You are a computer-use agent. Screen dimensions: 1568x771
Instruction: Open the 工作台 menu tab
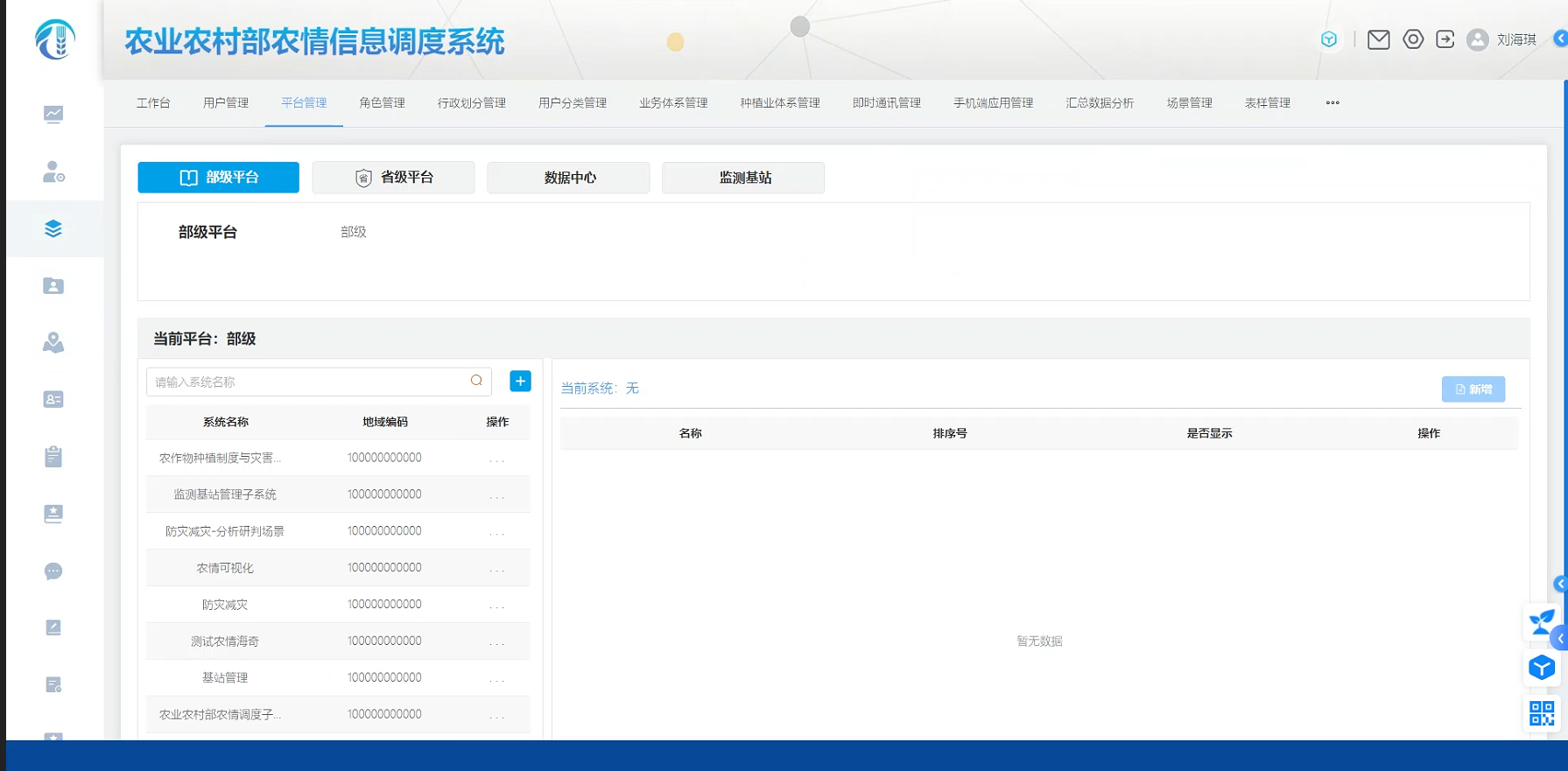[x=153, y=103]
